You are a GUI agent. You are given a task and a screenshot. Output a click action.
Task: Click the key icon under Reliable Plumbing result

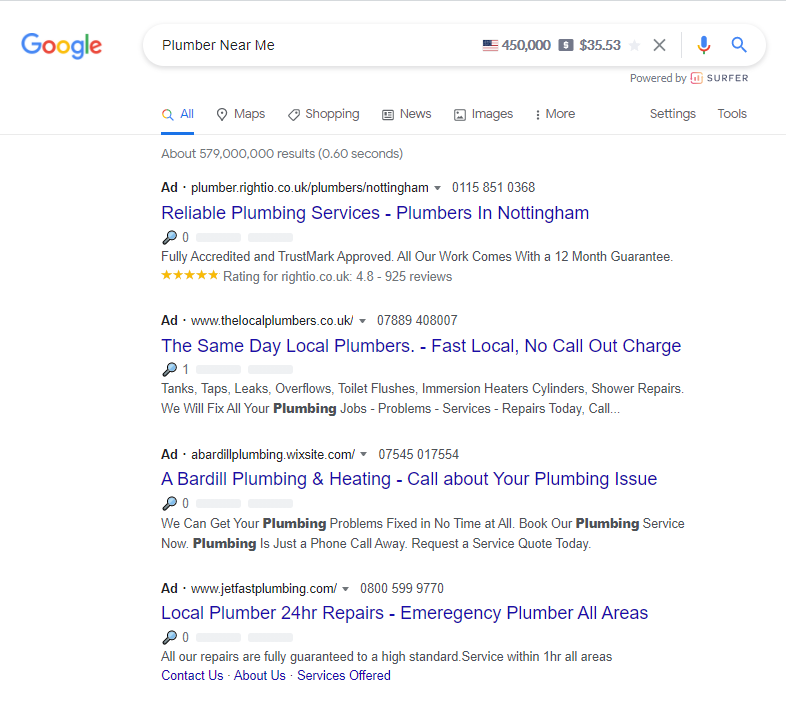(170, 237)
